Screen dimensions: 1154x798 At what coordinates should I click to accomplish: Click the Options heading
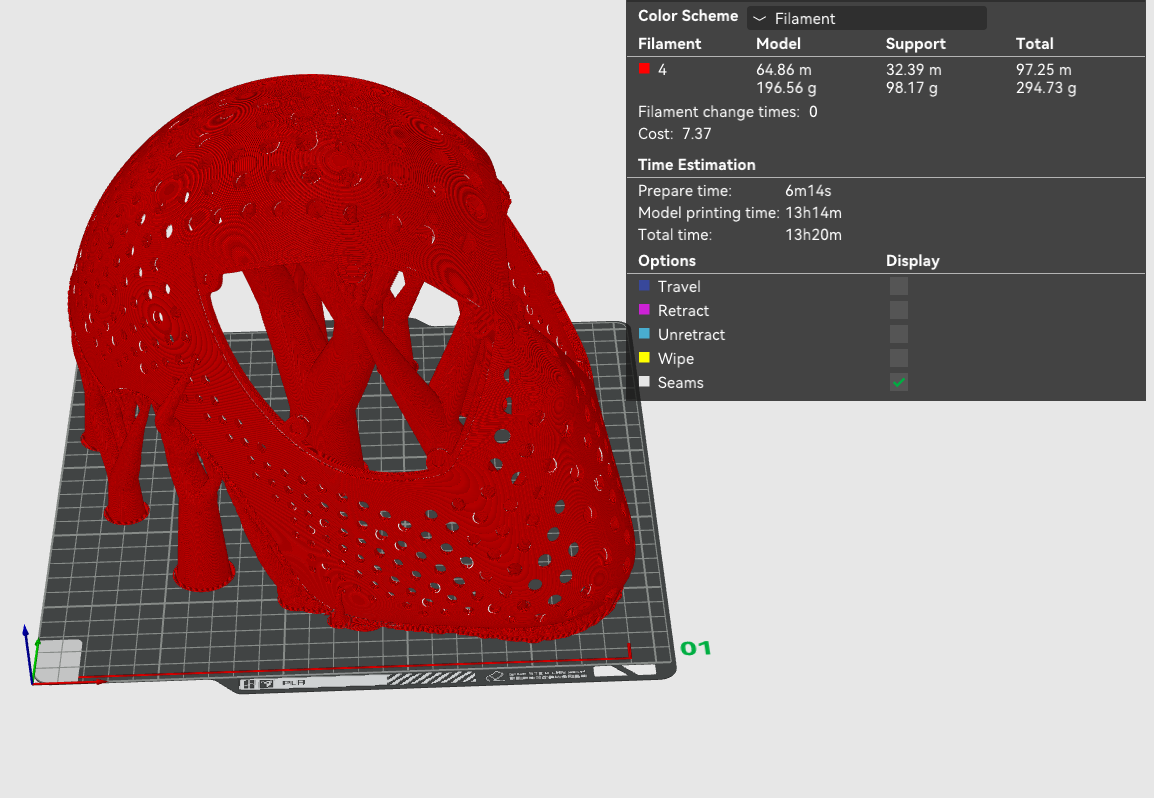click(667, 261)
